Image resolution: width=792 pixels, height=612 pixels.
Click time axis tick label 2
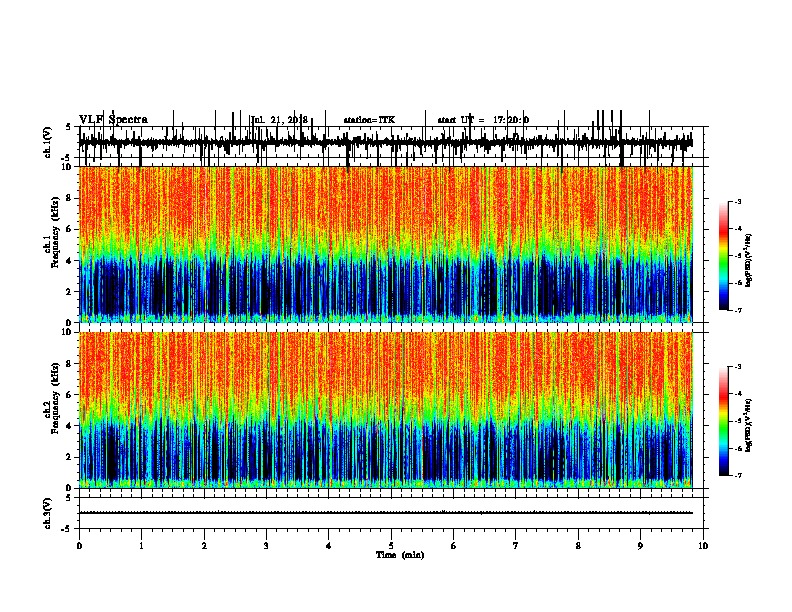click(x=204, y=545)
